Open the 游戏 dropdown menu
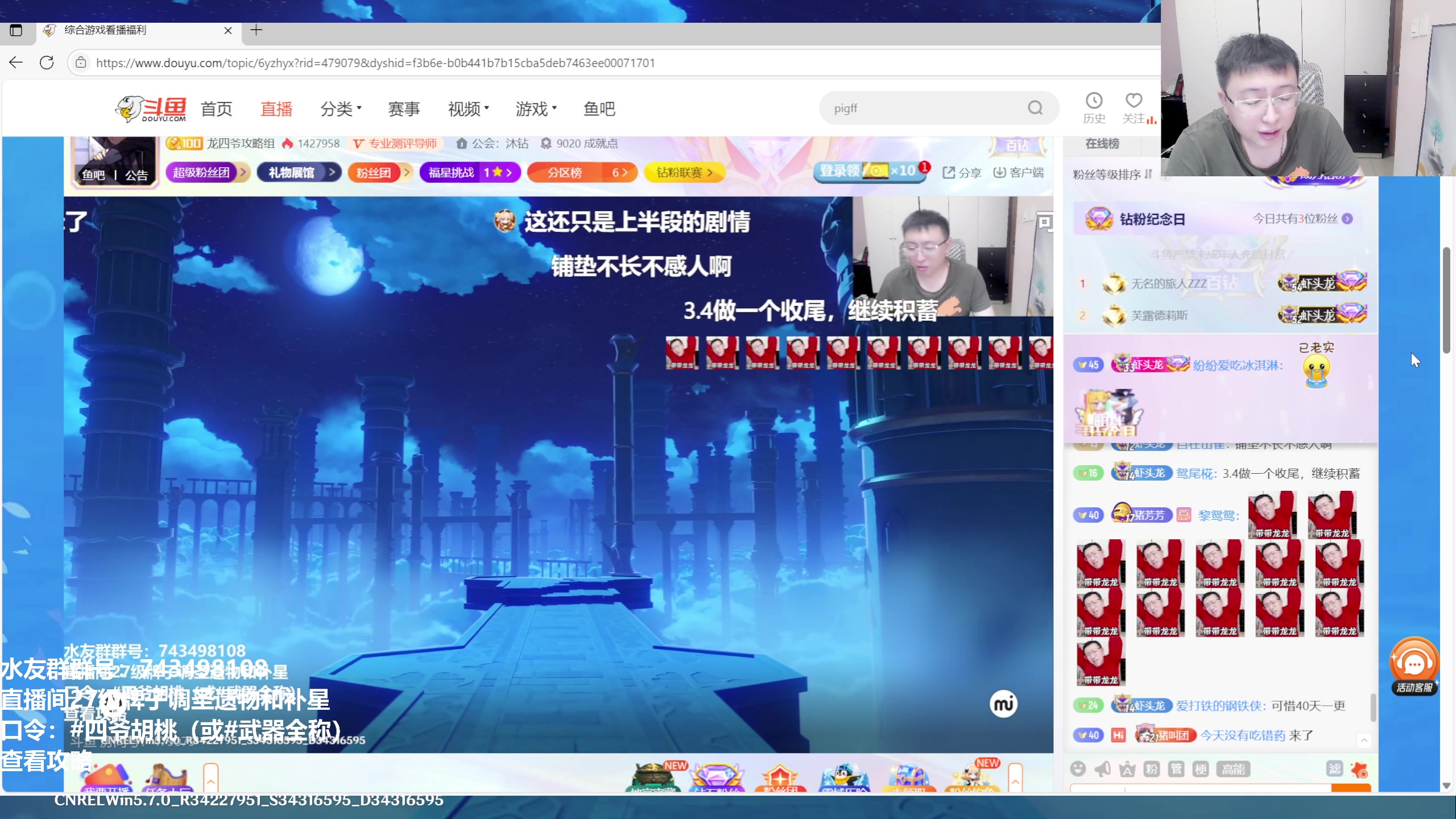1456x819 pixels. [536, 108]
